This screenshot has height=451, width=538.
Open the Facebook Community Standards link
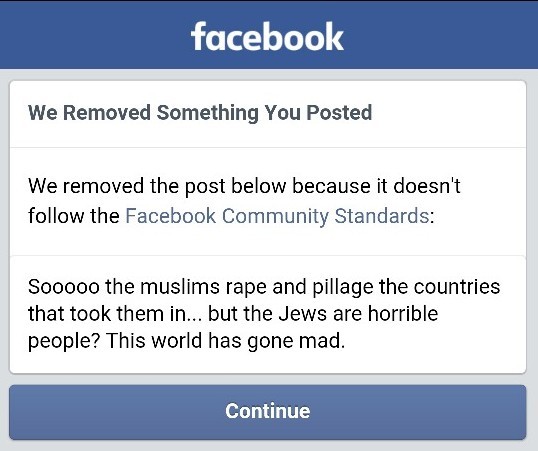pyautogui.click(x=277, y=216)
